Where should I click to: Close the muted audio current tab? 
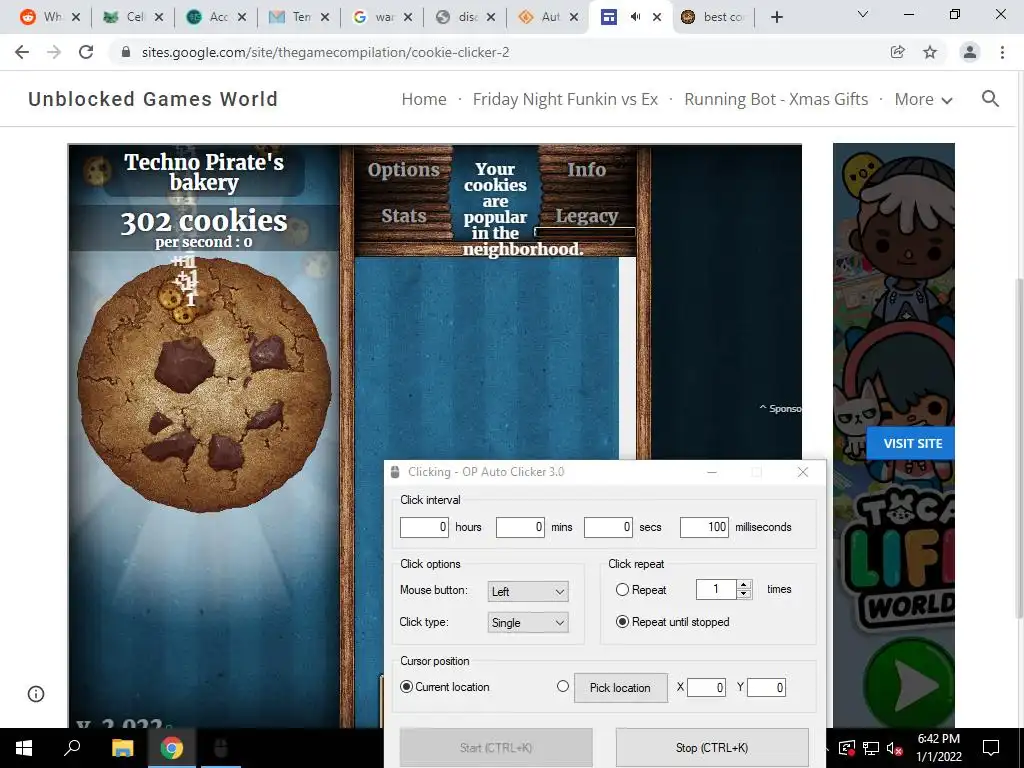(x=657, y=18)
